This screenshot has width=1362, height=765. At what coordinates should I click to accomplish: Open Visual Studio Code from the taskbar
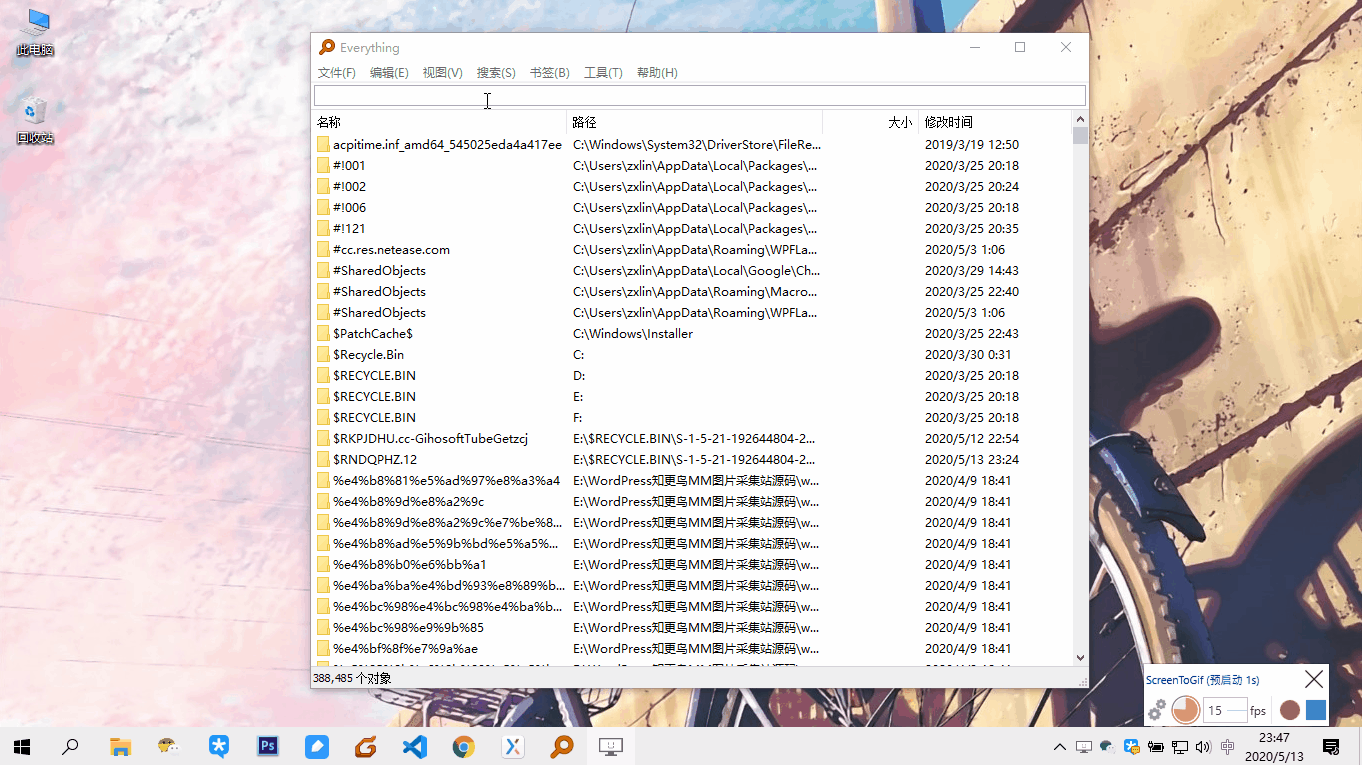click(x=414, y=746)
